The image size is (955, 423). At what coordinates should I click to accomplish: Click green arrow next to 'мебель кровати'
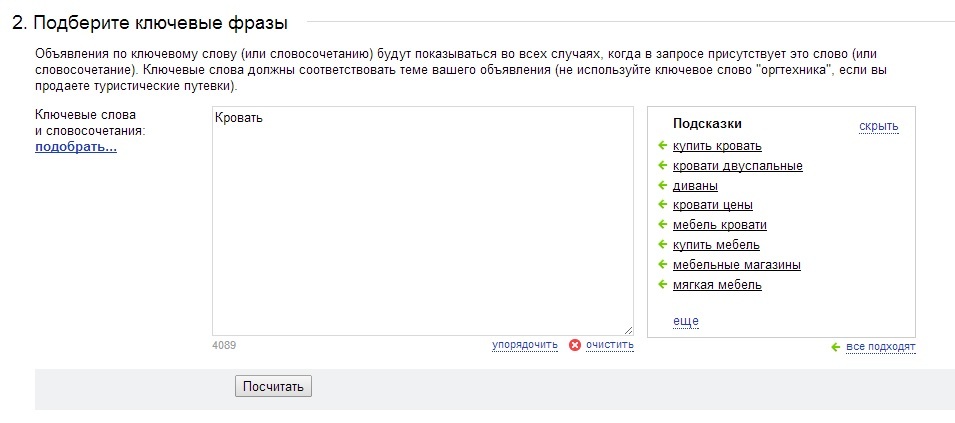[663, 225]
